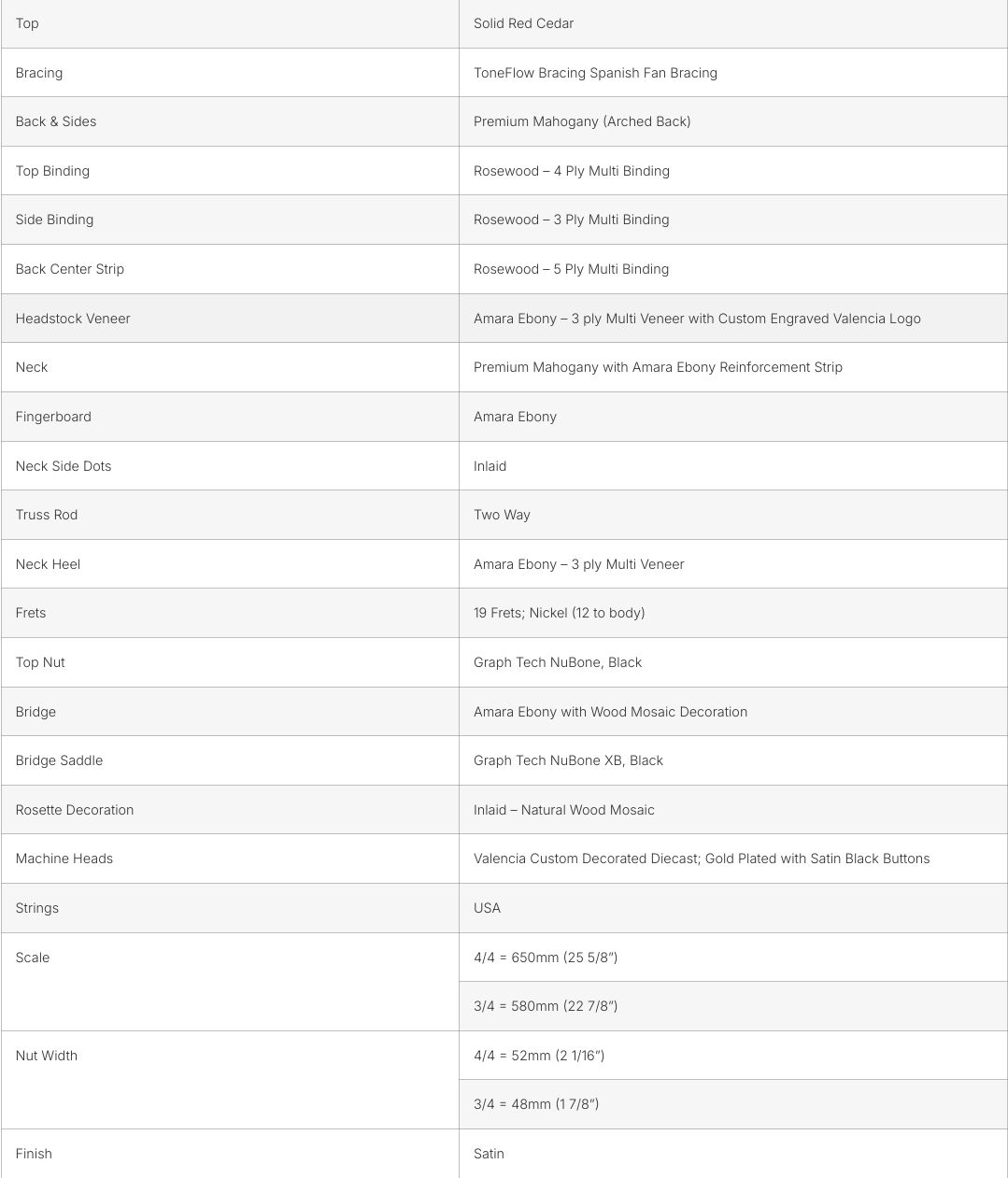1008x1178 pixels.
Task: Click Graph Tech NuBone, Black top nut value
Action: click(558, 662)
